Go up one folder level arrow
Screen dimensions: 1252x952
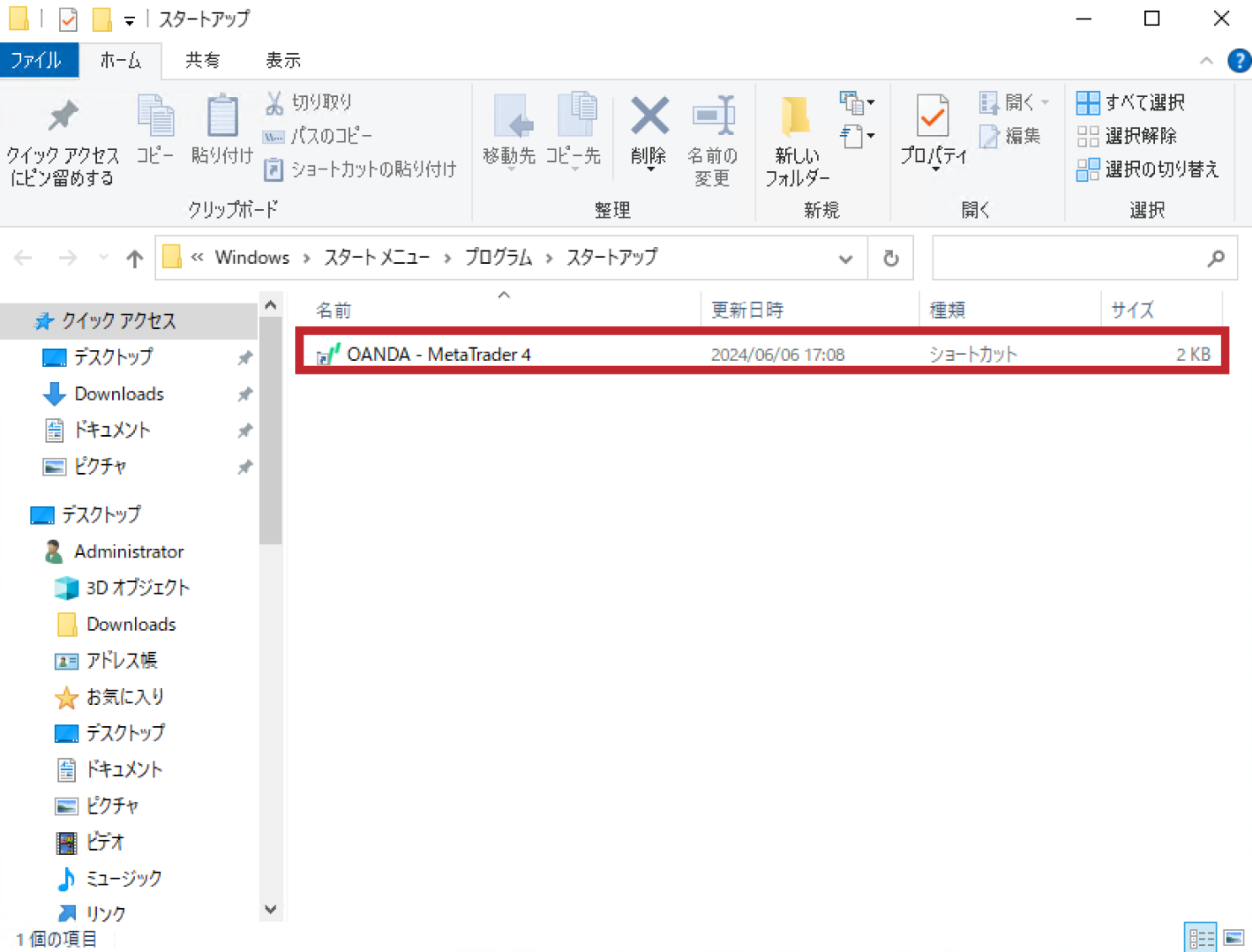(134, 258)
